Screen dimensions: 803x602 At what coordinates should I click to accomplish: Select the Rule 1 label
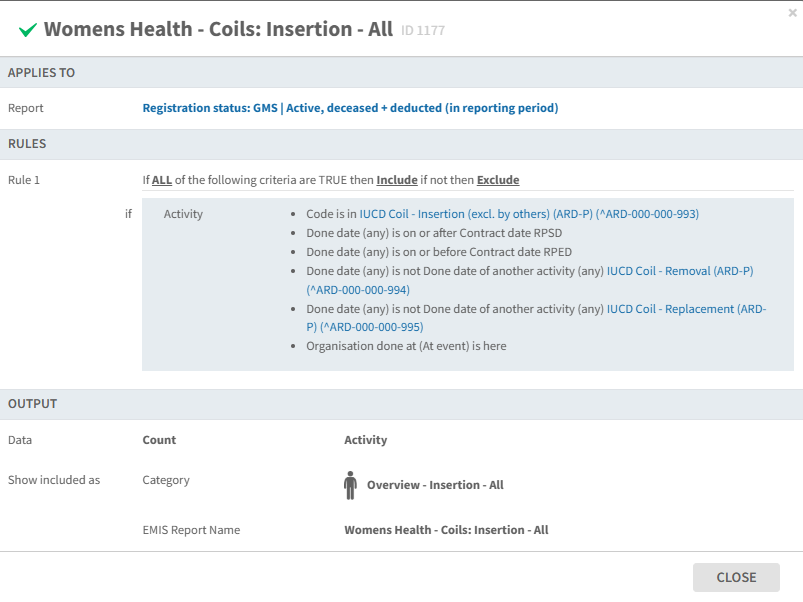coord(24,180)
